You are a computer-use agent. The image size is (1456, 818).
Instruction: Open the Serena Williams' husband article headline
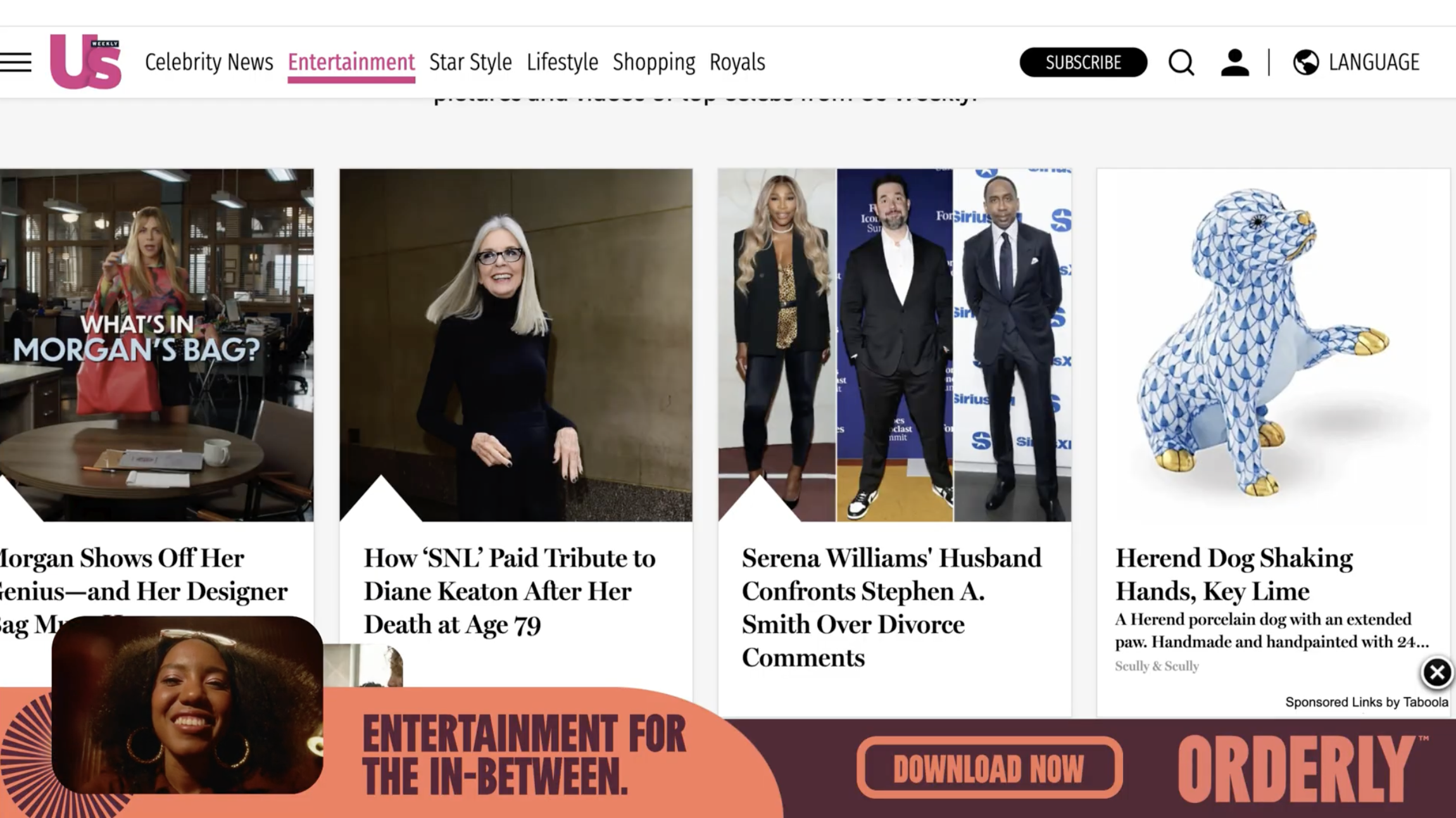891,608
